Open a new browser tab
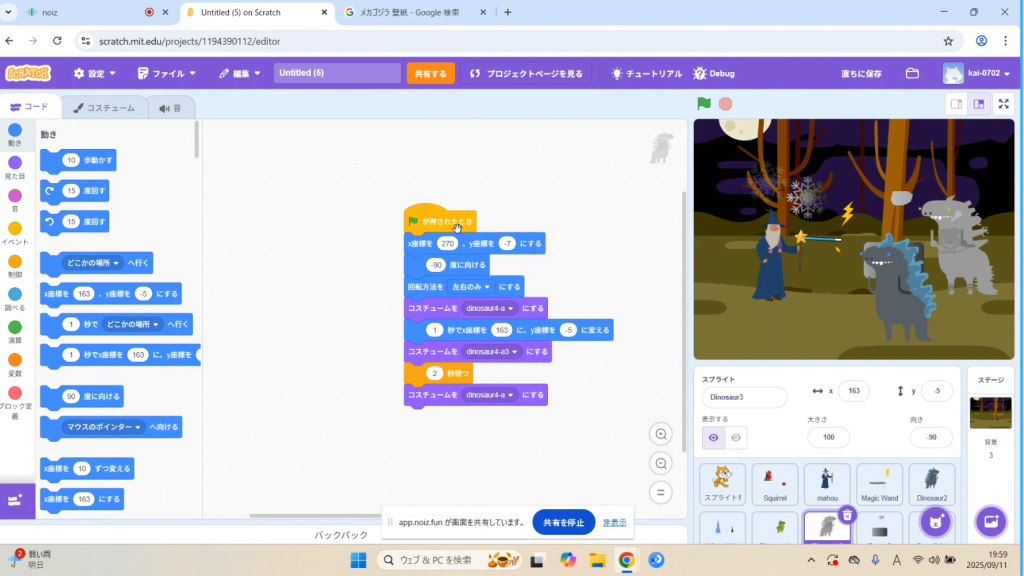 click(507, 12)
